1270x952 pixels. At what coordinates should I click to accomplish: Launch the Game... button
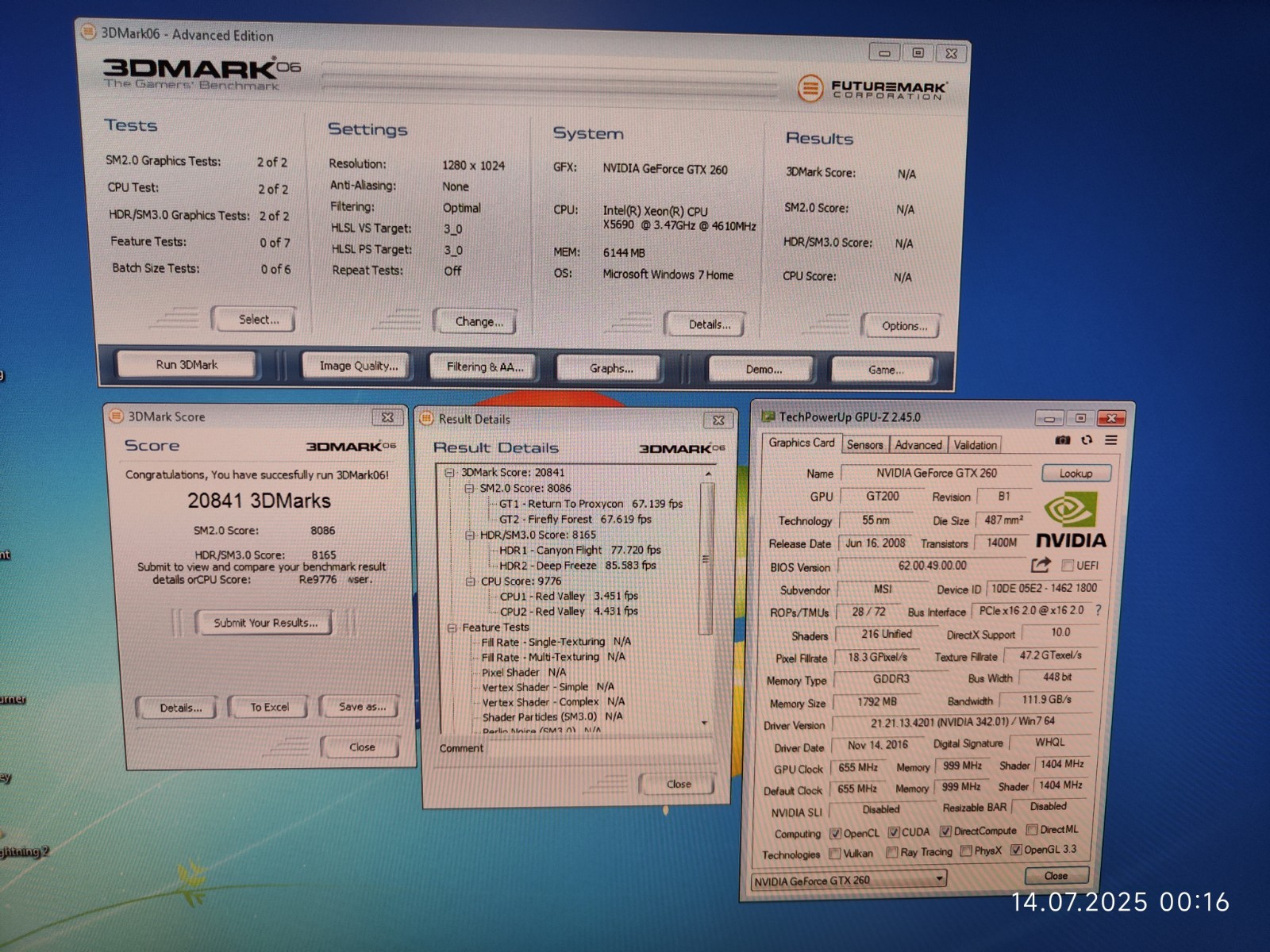coord(884,370)
